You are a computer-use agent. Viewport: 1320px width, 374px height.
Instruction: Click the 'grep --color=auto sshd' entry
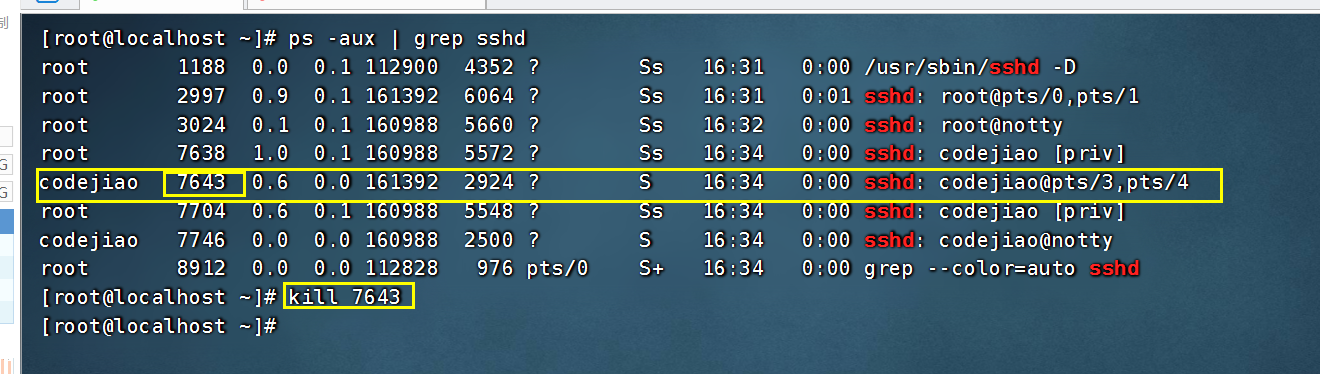pyautogui.click(x=1002, y=269)
